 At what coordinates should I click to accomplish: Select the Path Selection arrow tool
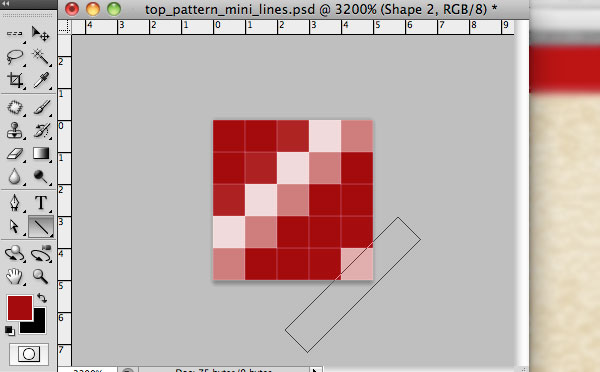pyautogui.click(x=14, y=227)
